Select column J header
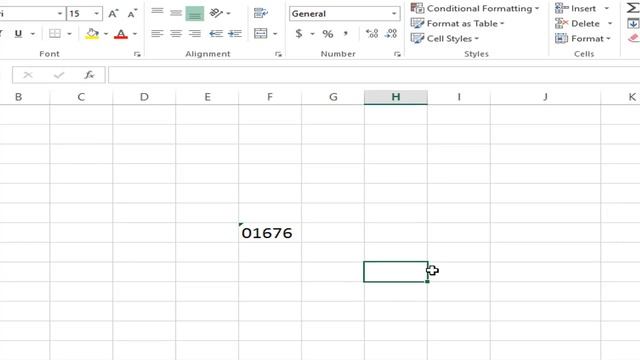640x360 pixels. coord(545,97)
